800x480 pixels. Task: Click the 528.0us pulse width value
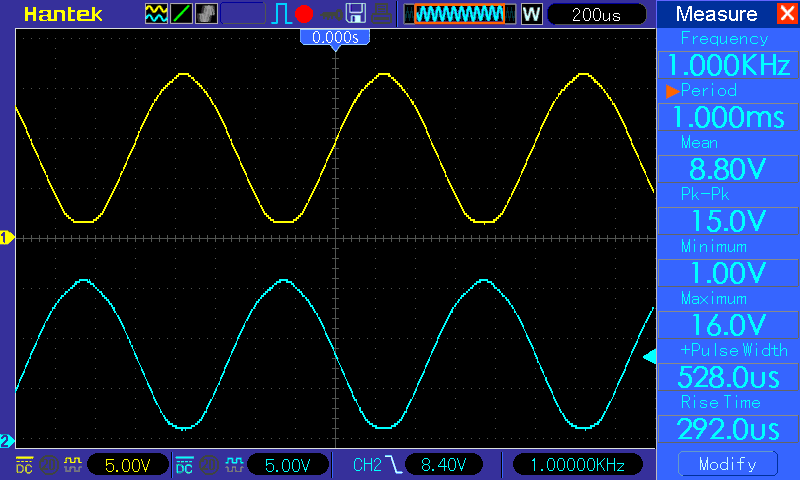728,377
